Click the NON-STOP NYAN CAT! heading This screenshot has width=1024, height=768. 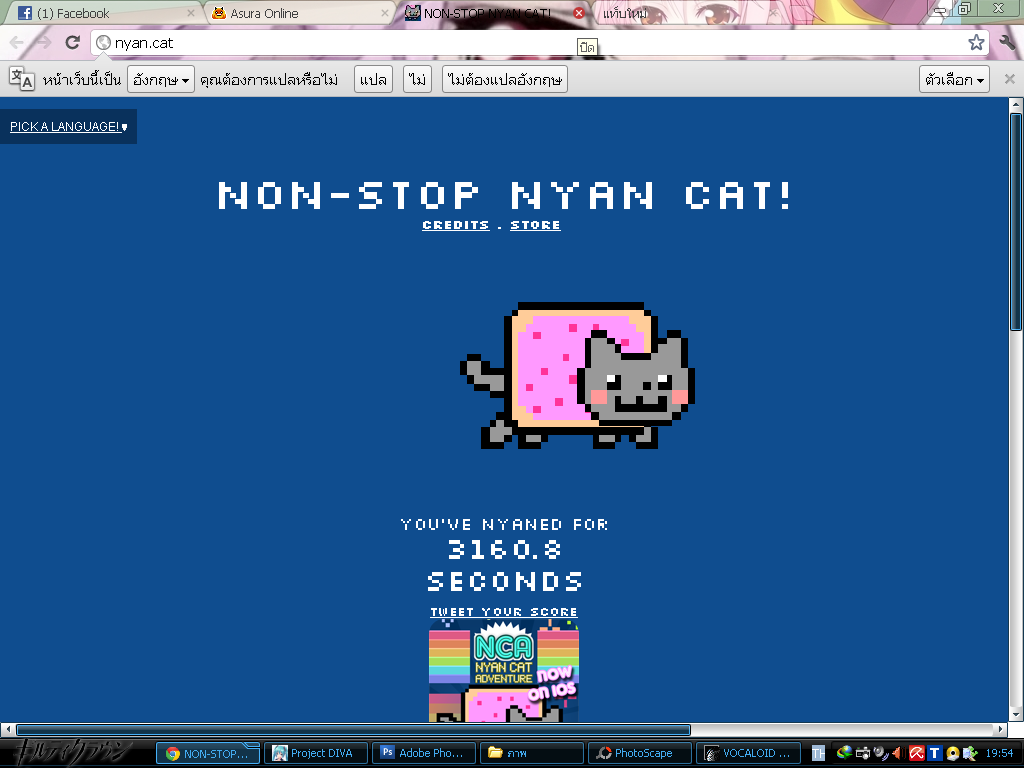(504, 195)
